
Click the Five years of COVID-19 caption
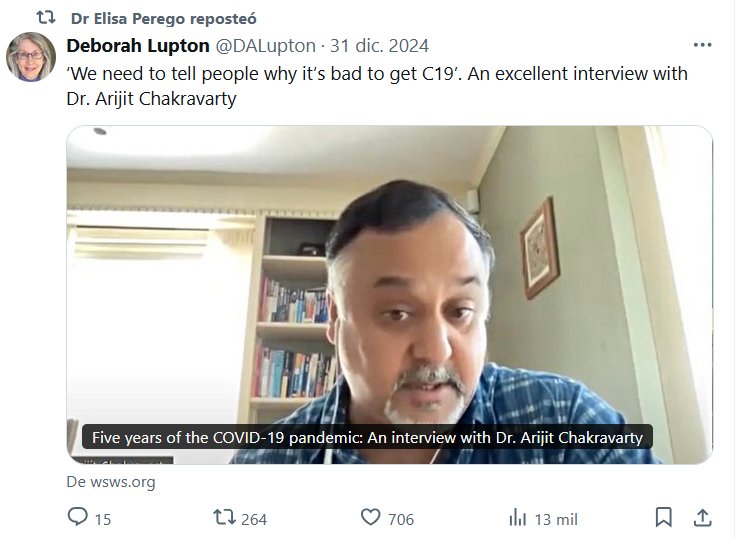point(367,438)
